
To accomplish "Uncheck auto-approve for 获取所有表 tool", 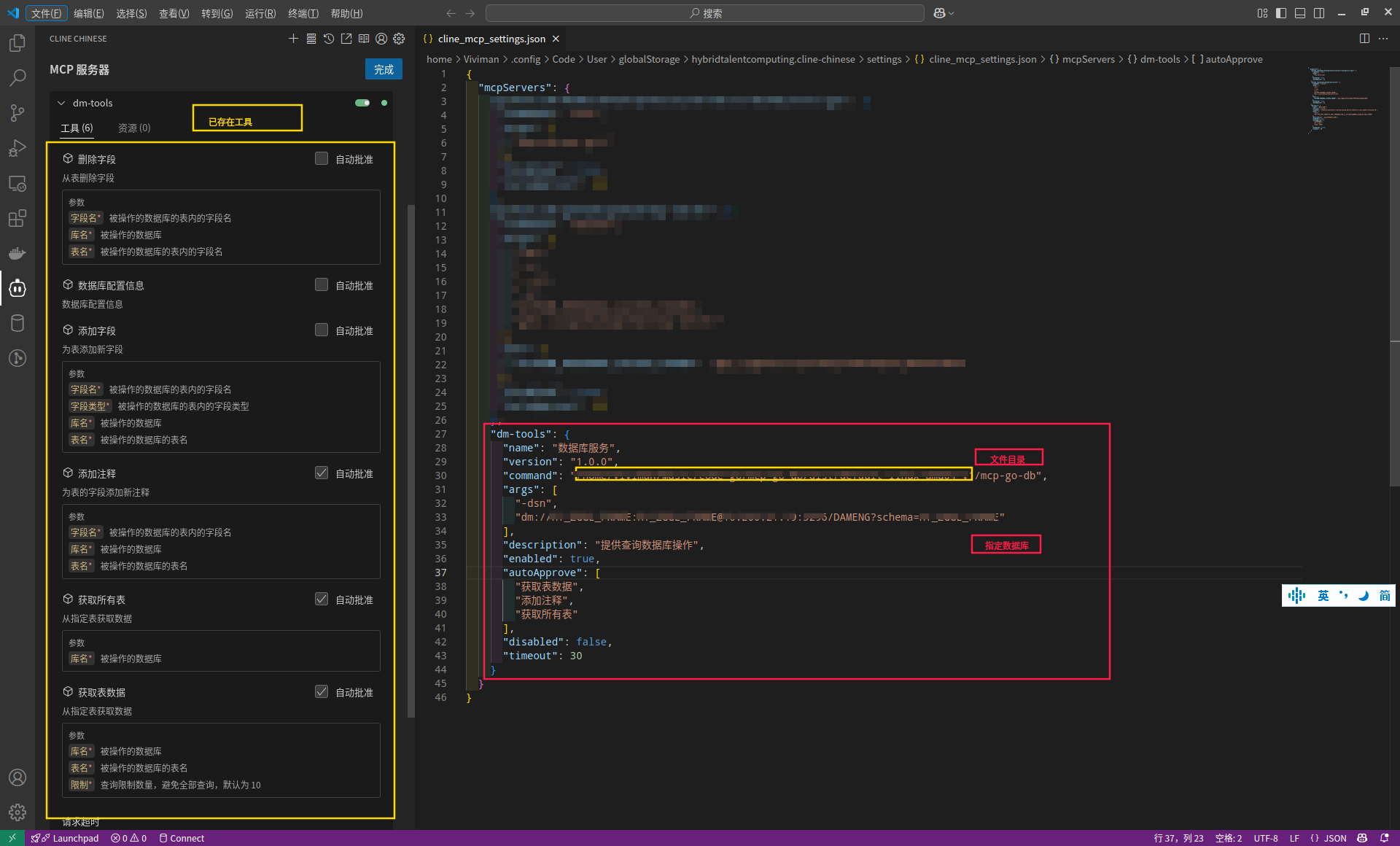I will pos(322,599).
